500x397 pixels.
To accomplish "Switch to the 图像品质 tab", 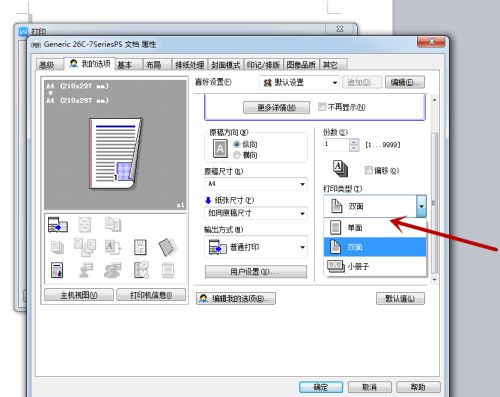I will coord(301,65).
